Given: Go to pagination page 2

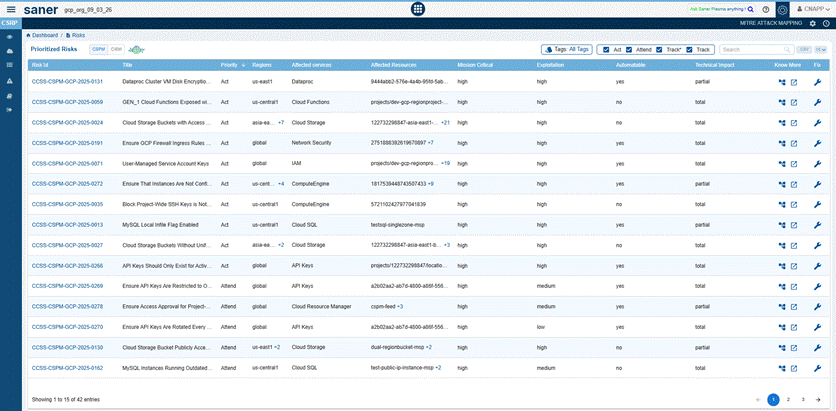Looking at the screenshot, I should point(788,399).
